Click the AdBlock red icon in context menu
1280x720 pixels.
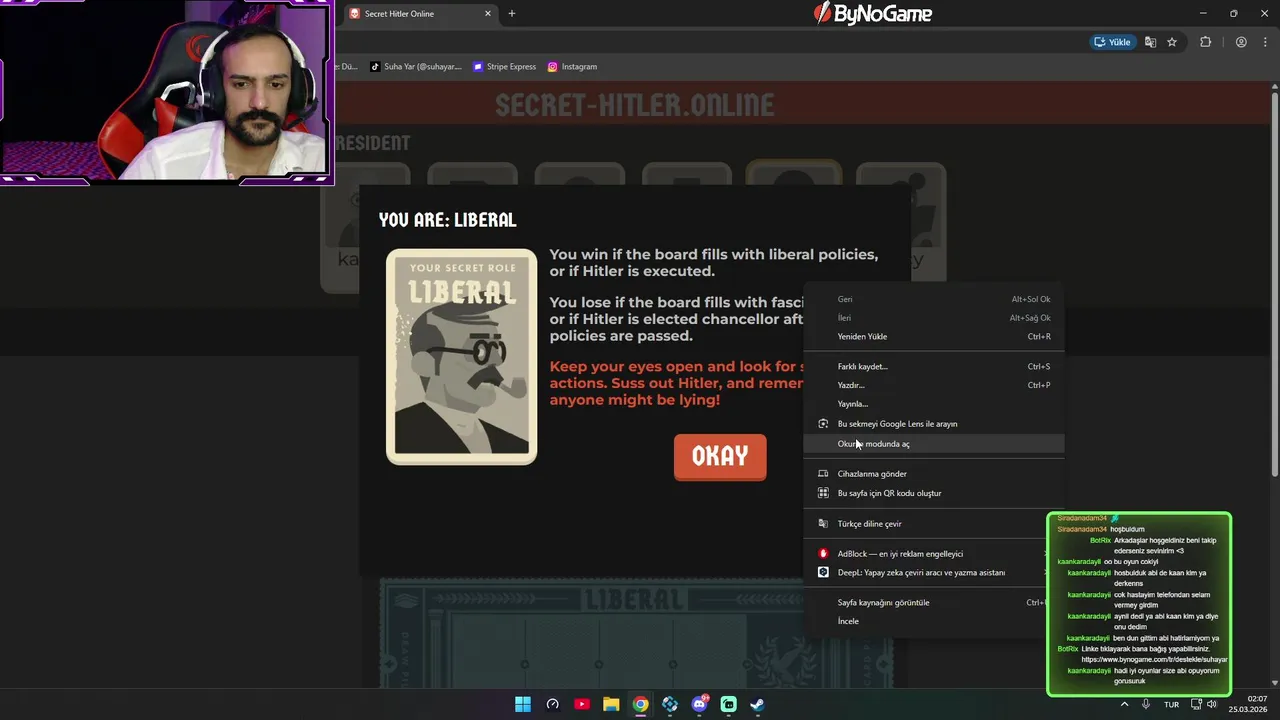coord(823,554)
